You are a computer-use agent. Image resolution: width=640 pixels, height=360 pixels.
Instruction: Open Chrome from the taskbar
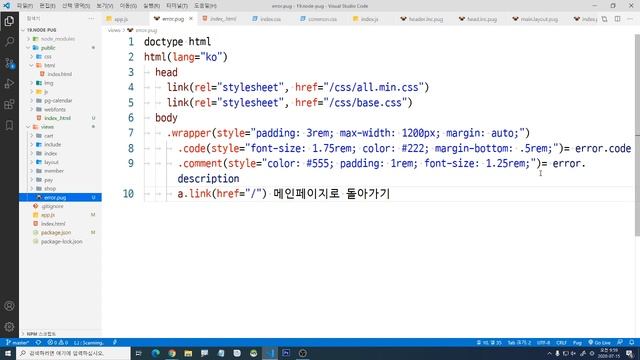[x=172, y=353]
